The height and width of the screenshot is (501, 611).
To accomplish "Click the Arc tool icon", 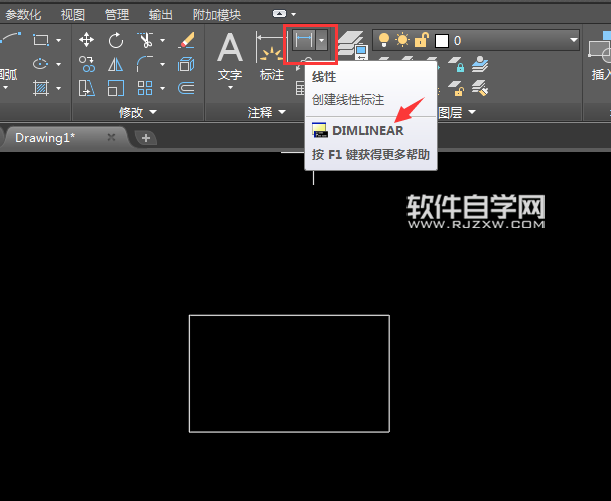I will [x=11, y=39].
